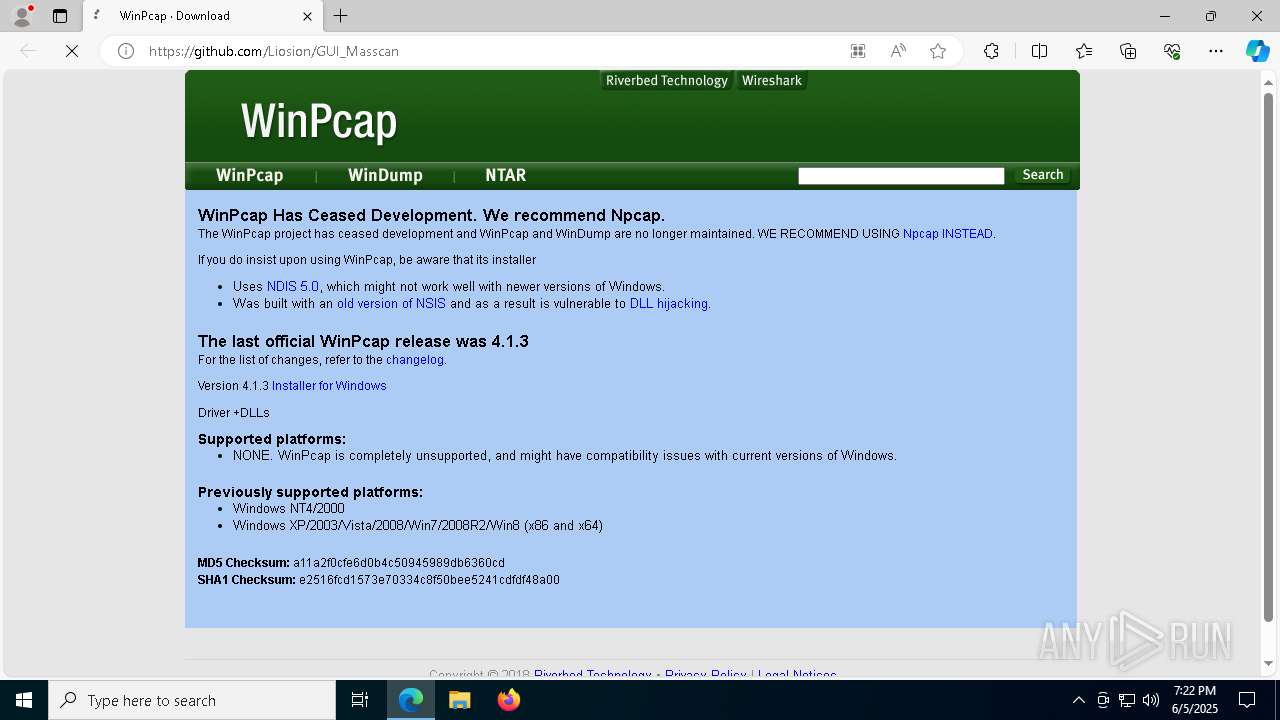The width and height of the screenshot is (1280, 720).
Task: Select the SHA1 checksum value text
Action: tap(429, 580)
